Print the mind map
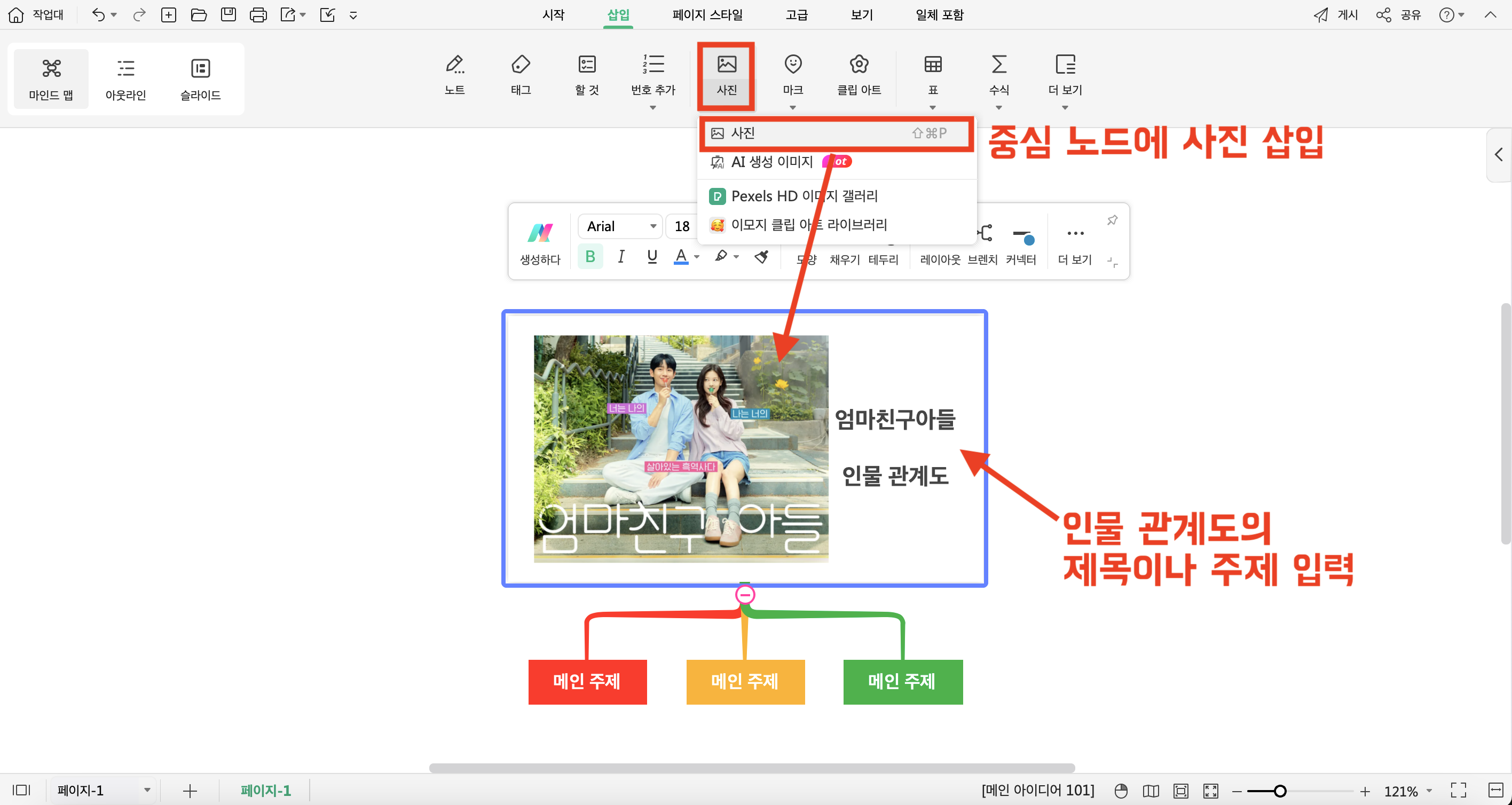The image size is (1512, 805). coord(258,14)
